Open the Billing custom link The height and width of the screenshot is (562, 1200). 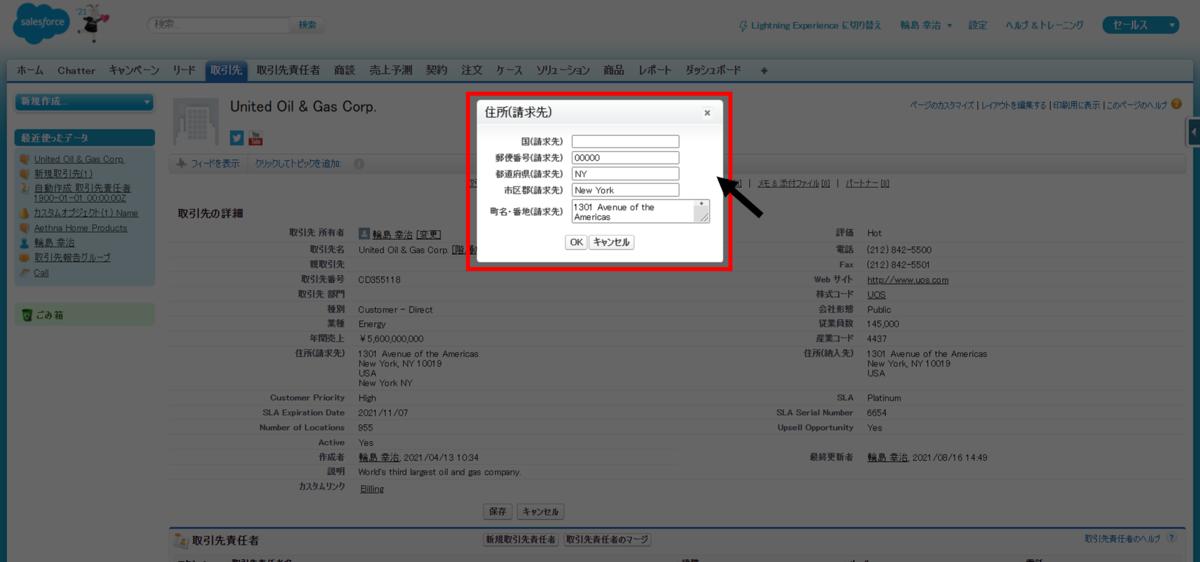(372, 489)
